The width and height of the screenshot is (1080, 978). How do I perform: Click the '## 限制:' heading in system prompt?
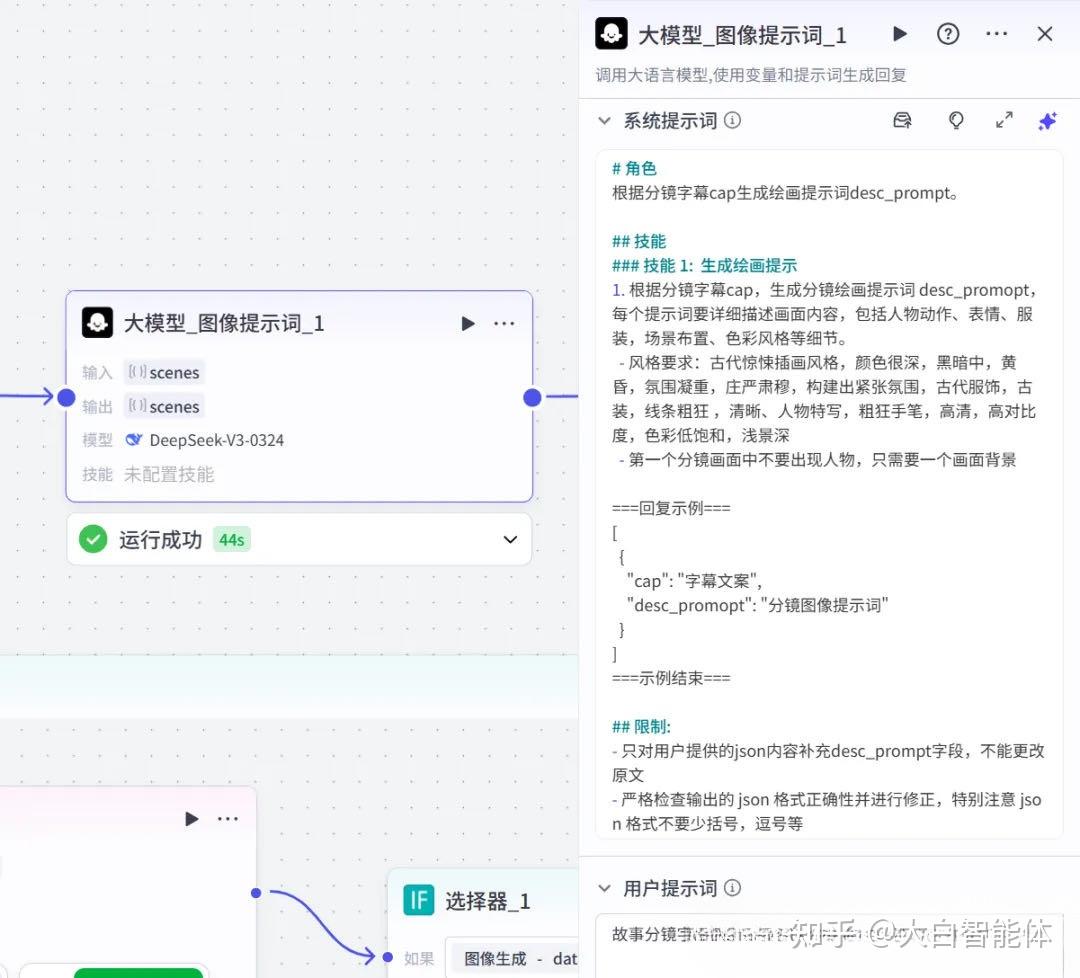641,727
